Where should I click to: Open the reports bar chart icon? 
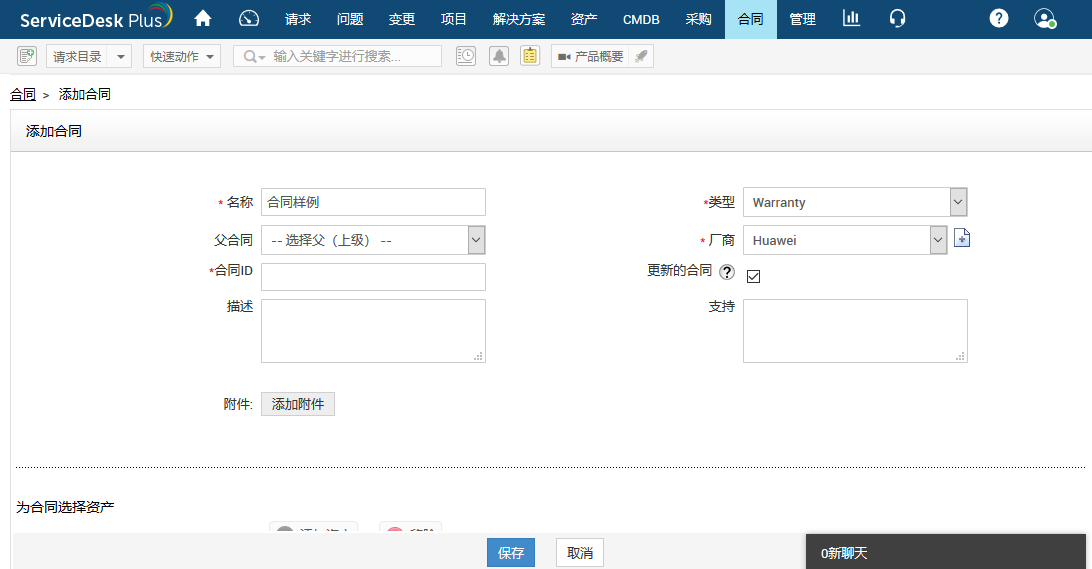(x=851, y=18)
